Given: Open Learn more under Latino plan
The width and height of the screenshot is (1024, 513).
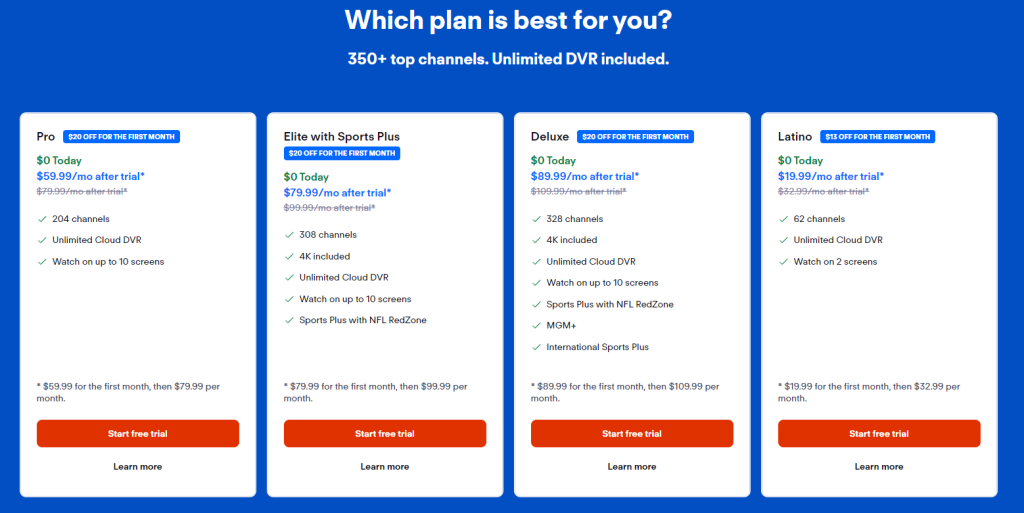Looking at the screenshot, I should pos(879,467).
